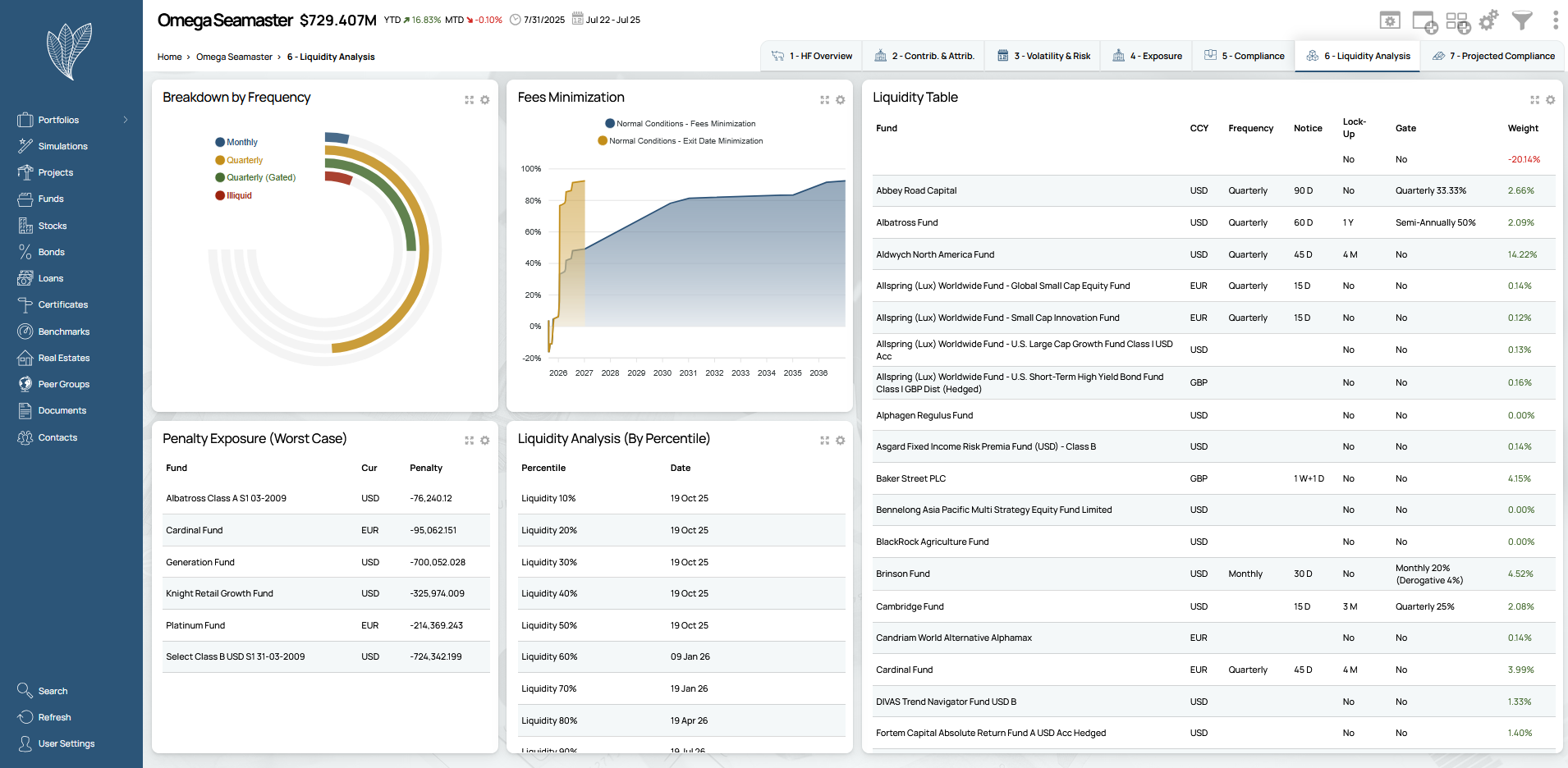1568x768 pixels.
Task: Click the add widget grid icon
Action: (x=1457, y=22)
